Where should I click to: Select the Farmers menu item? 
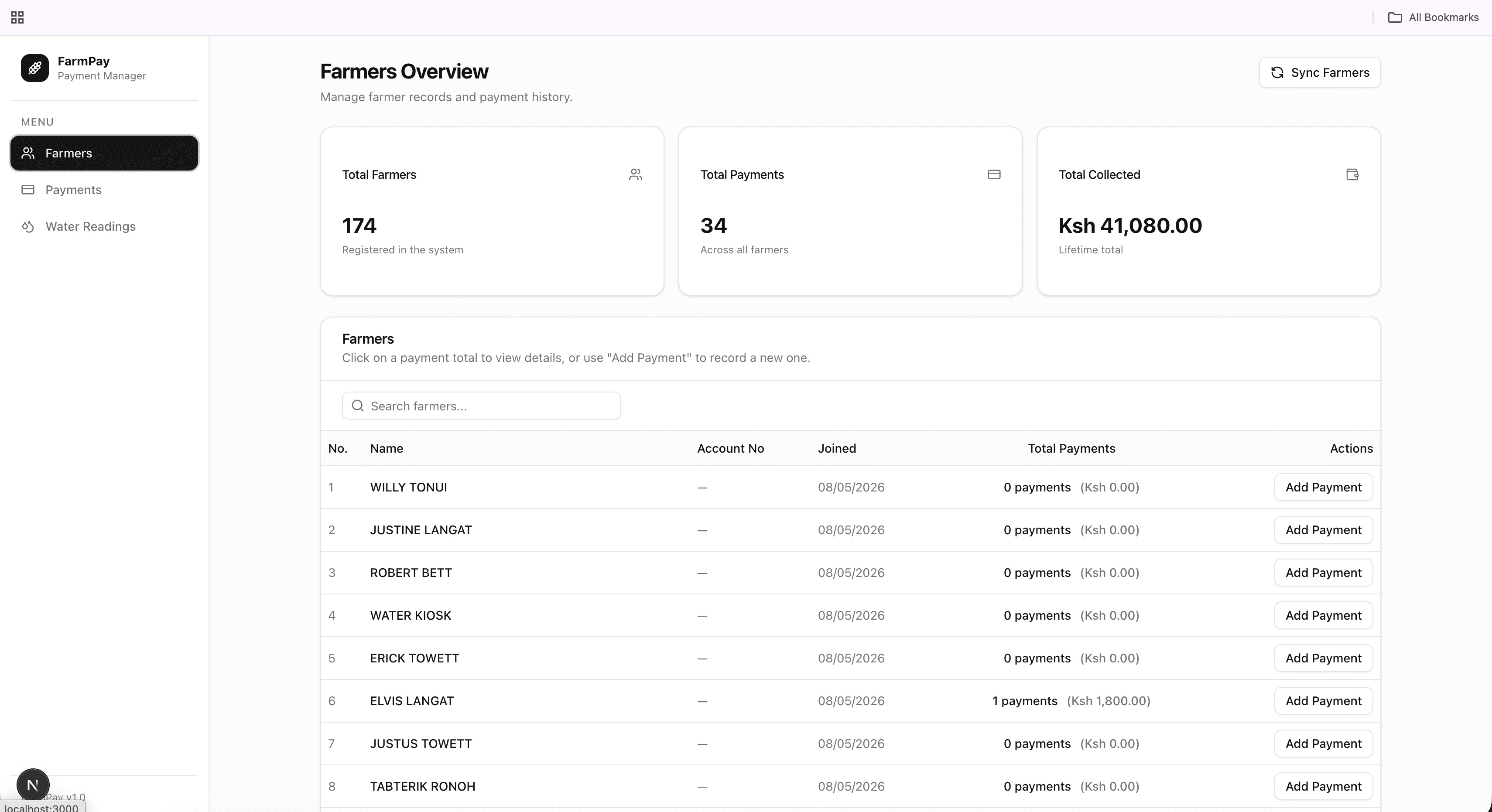point(104,153)
